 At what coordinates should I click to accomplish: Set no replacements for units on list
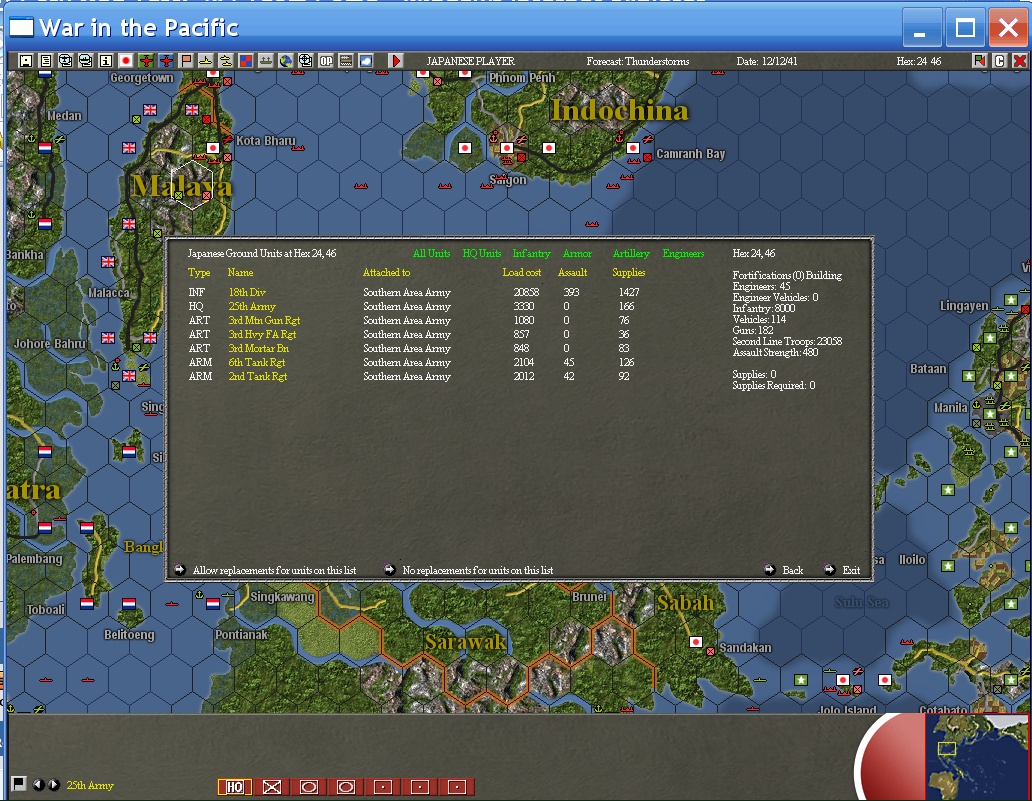point(469,570)
